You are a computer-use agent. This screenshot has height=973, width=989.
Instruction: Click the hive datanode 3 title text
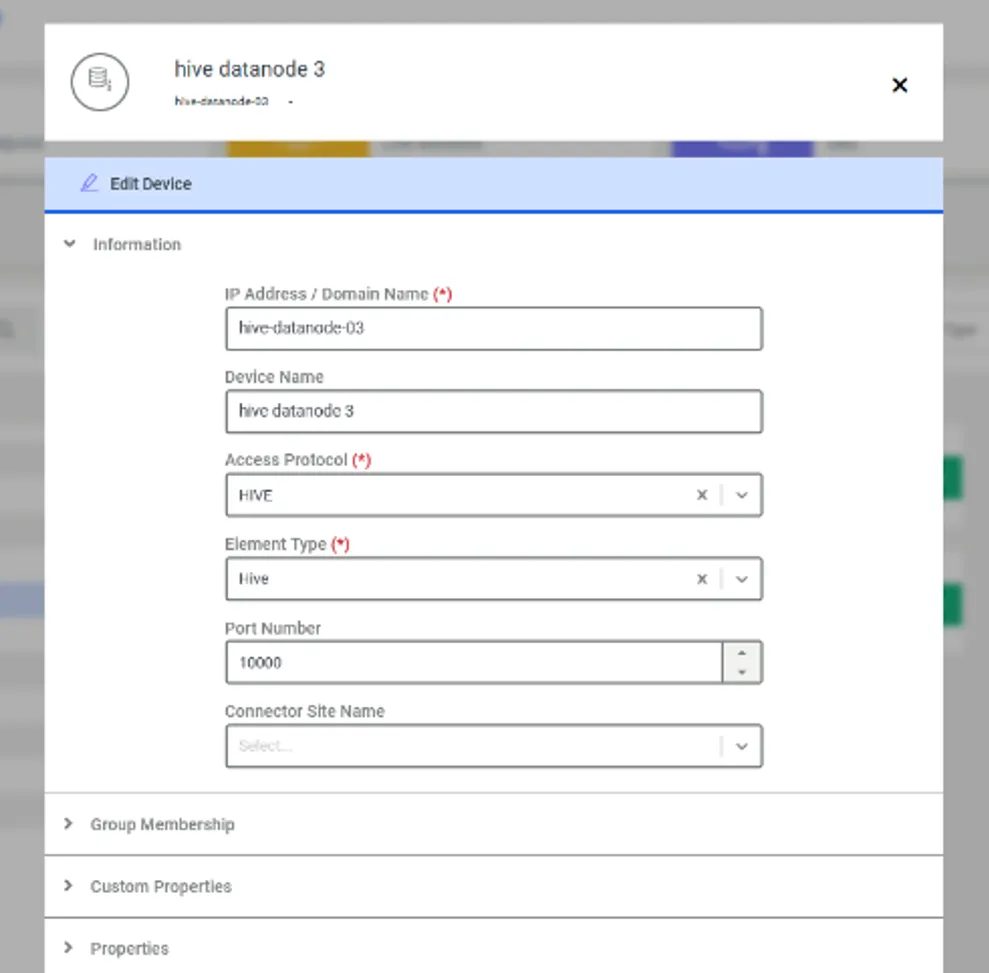pyautogui.click(x=250, y=69)
